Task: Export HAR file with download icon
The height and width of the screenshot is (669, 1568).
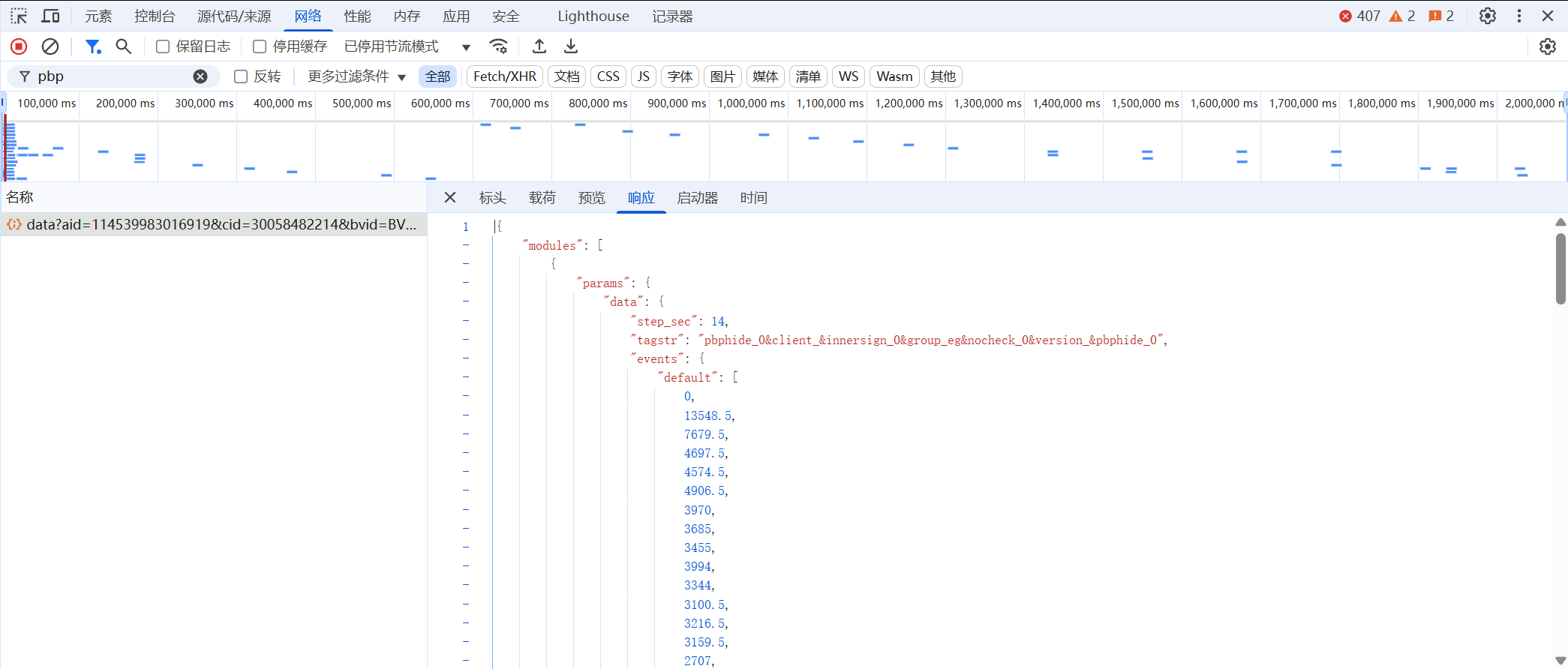Action: (571, 46)
